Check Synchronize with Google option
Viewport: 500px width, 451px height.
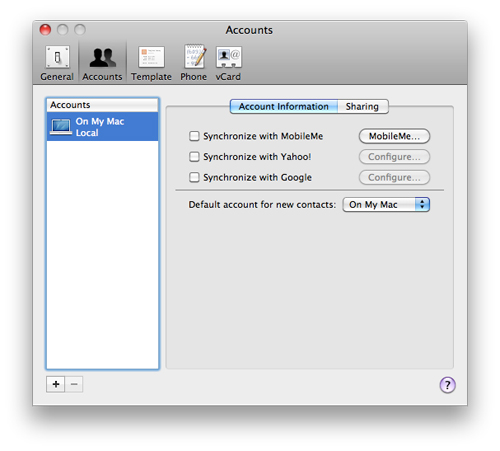point(194,177)
